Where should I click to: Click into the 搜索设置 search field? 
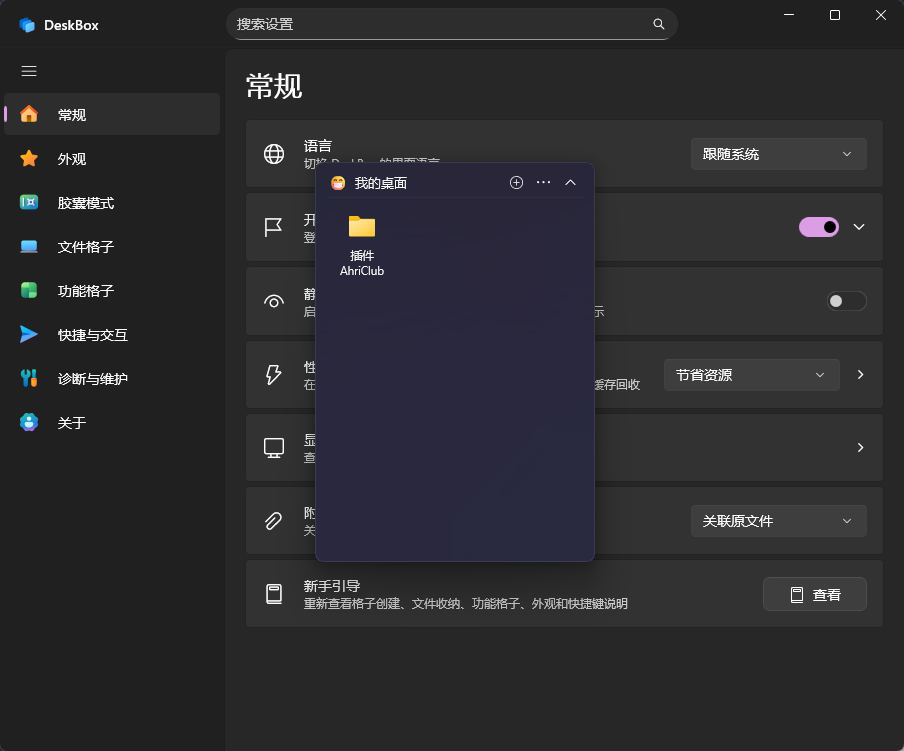pyautogui.click(x=451, y=24)
